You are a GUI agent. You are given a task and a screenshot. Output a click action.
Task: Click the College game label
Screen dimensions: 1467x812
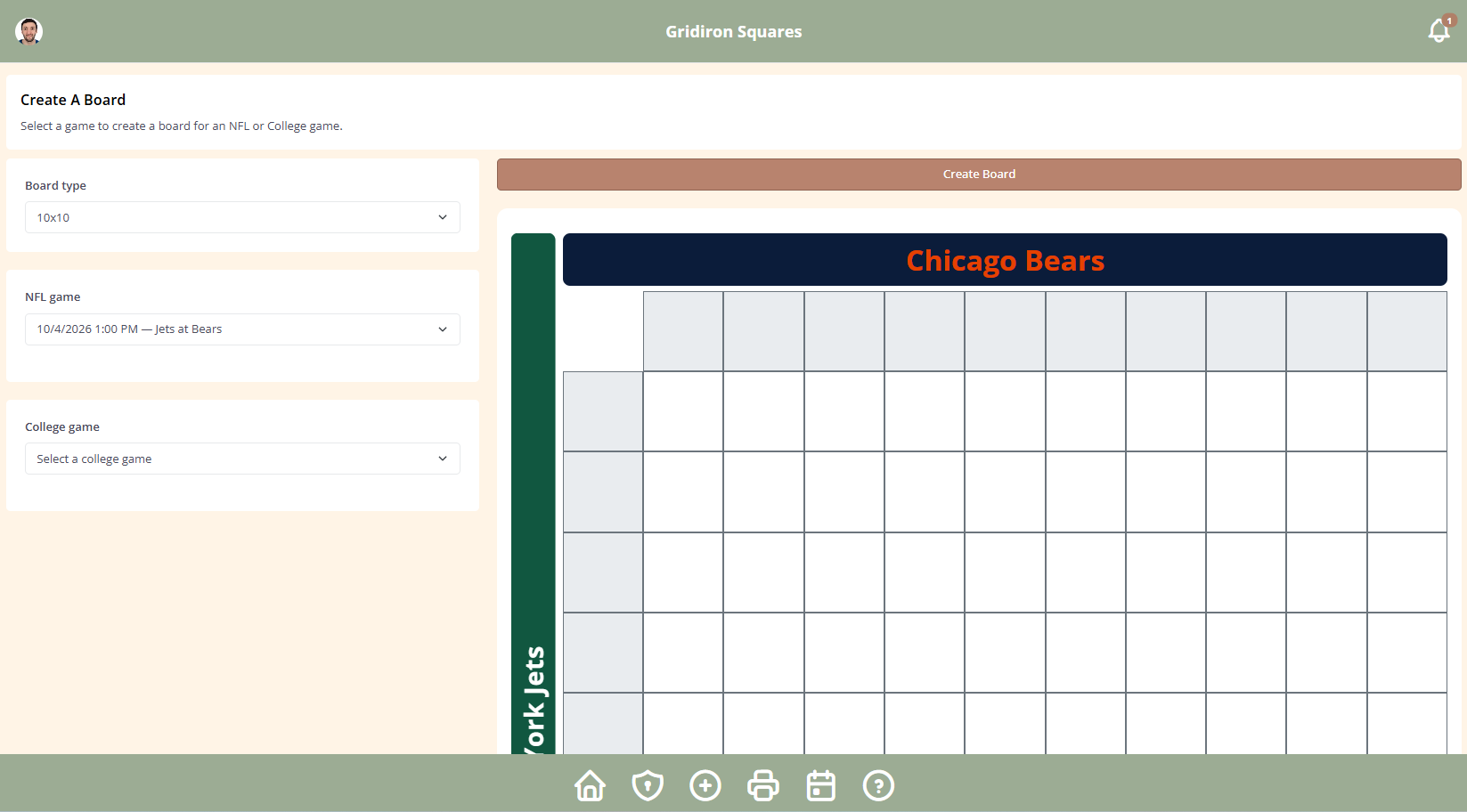[62, 426]
